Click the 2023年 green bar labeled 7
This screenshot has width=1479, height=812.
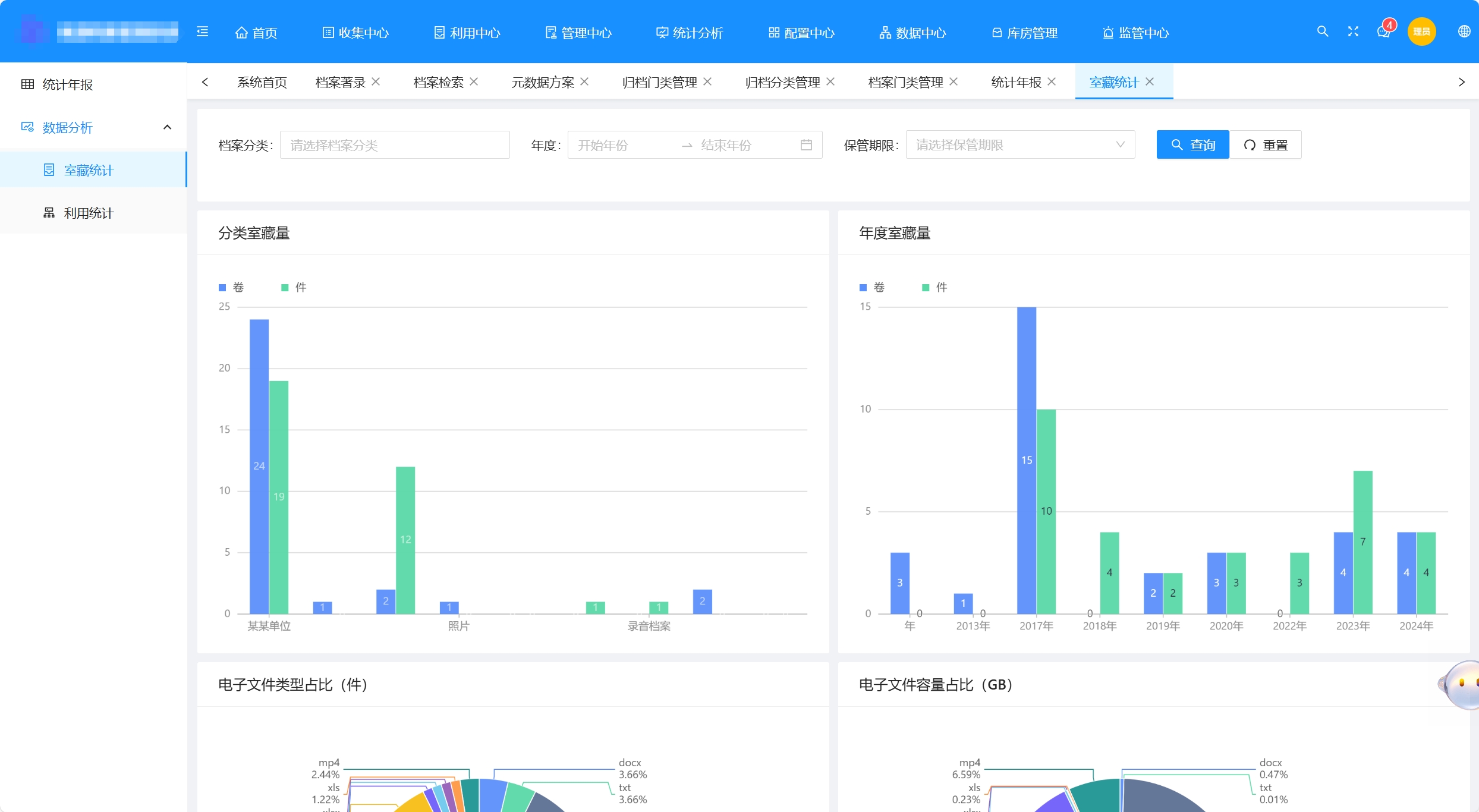(x=1363, y=542)
